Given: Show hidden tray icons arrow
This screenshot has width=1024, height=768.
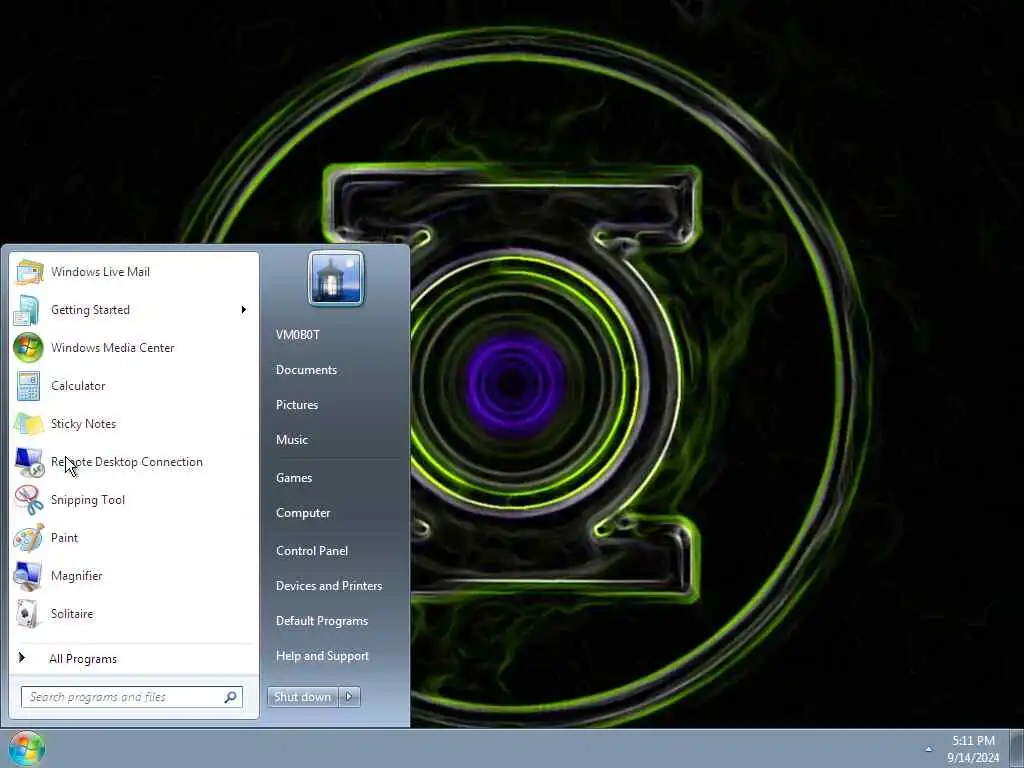Looking at the screenshot, I should pos(928,749).
